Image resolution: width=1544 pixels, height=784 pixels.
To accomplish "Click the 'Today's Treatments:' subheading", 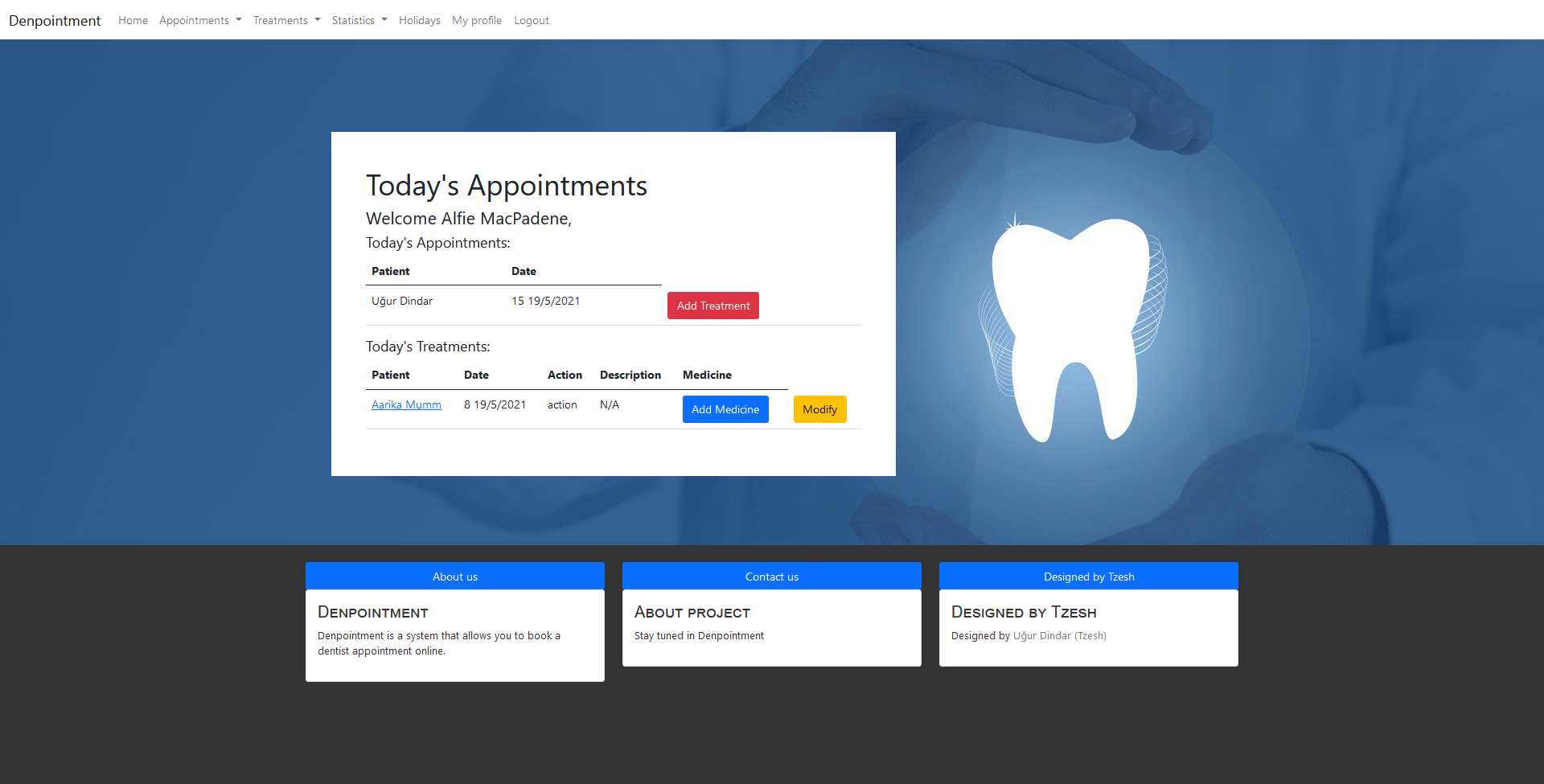I will [x=428, y=347].
